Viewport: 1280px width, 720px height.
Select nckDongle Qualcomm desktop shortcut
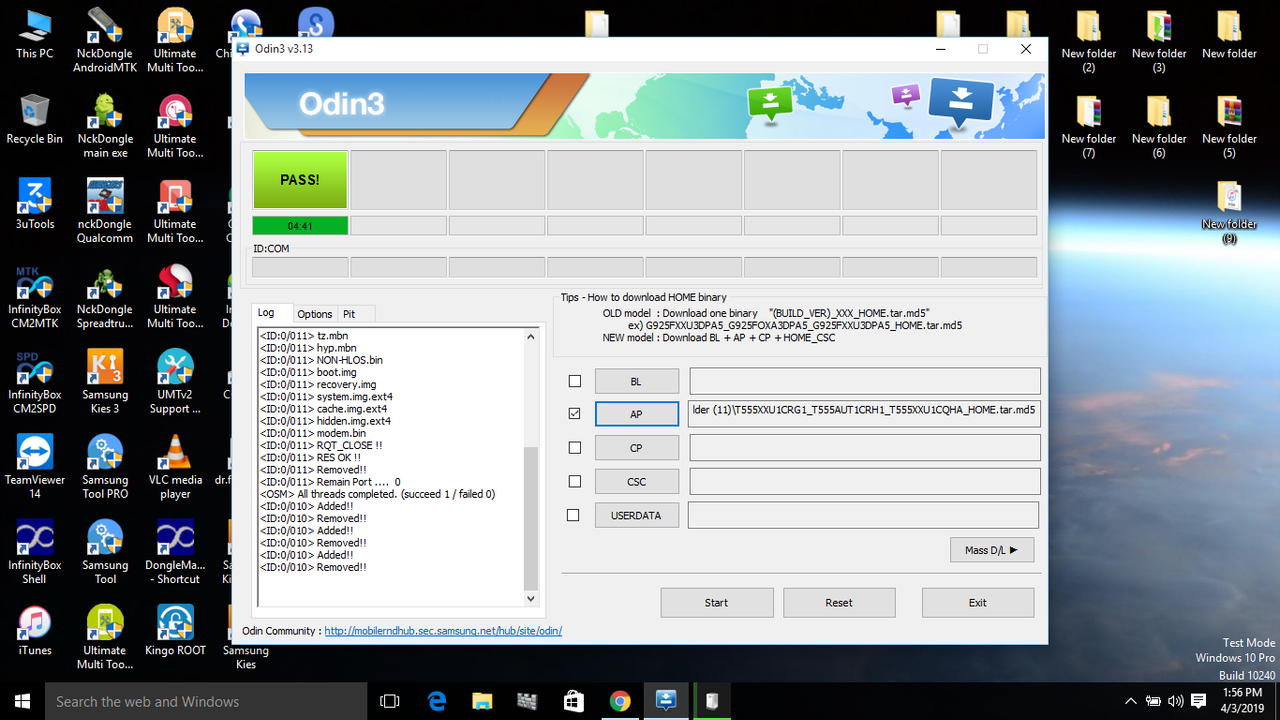pos(104,211)
